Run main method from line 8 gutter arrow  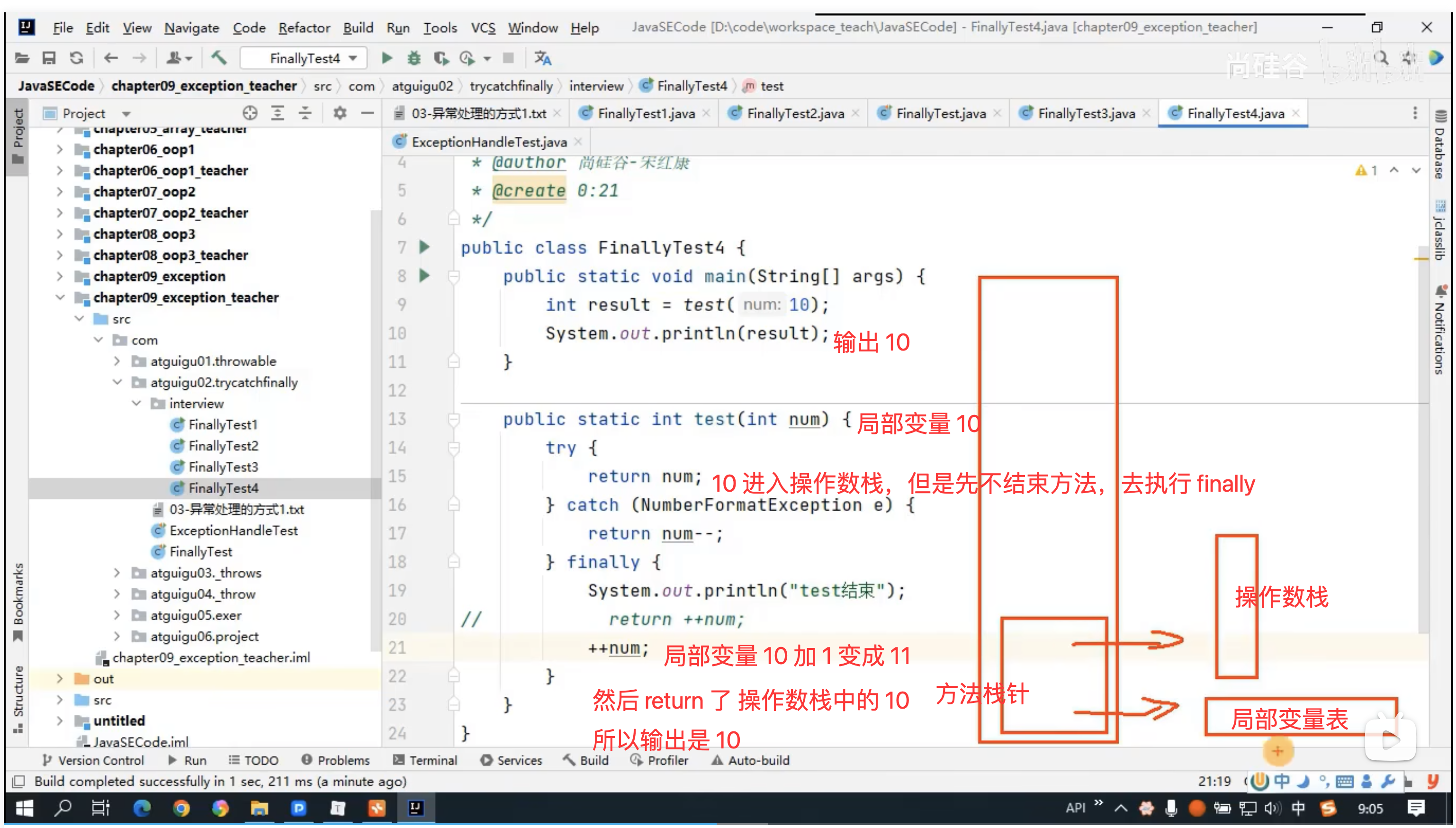pyautogui.click(x=424, y=276)
